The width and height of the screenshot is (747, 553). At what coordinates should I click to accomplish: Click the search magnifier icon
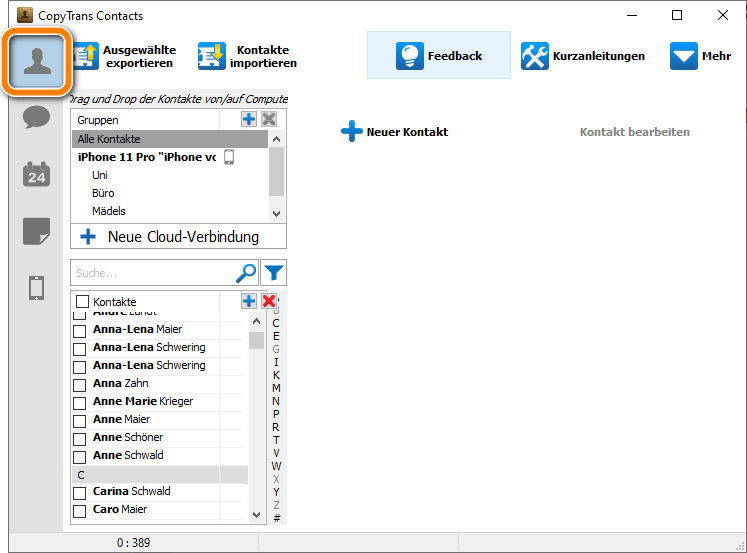pos(246,273)
